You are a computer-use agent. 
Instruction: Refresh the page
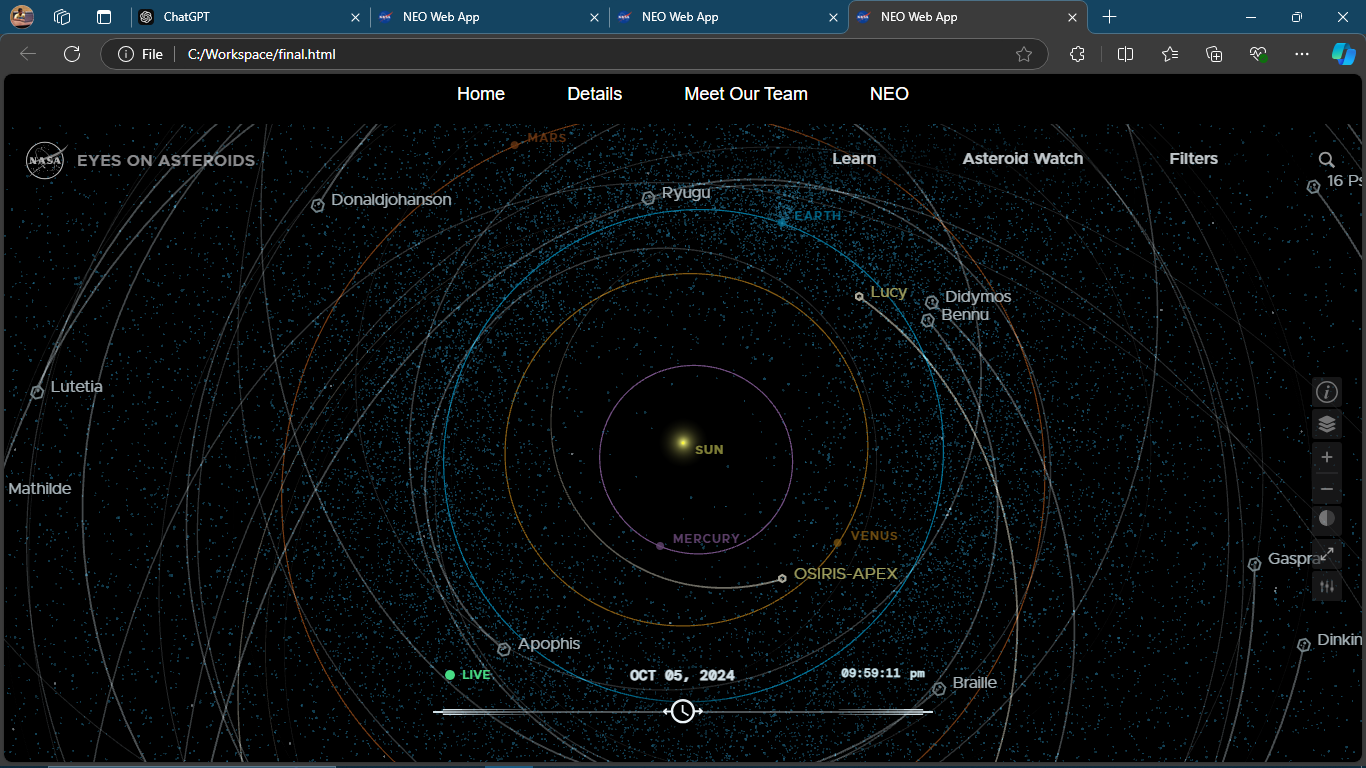coord(72,54)
